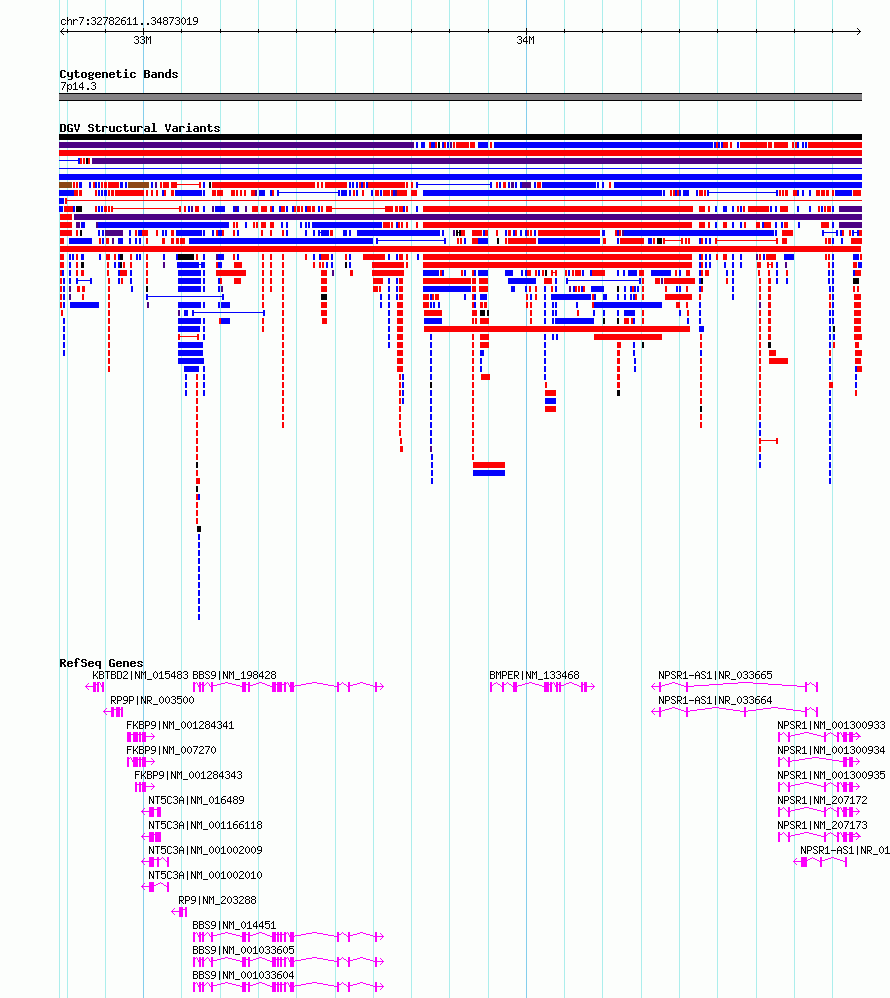Click the BMPER gene glyph

pyautogui.click(x=542, y=687)
